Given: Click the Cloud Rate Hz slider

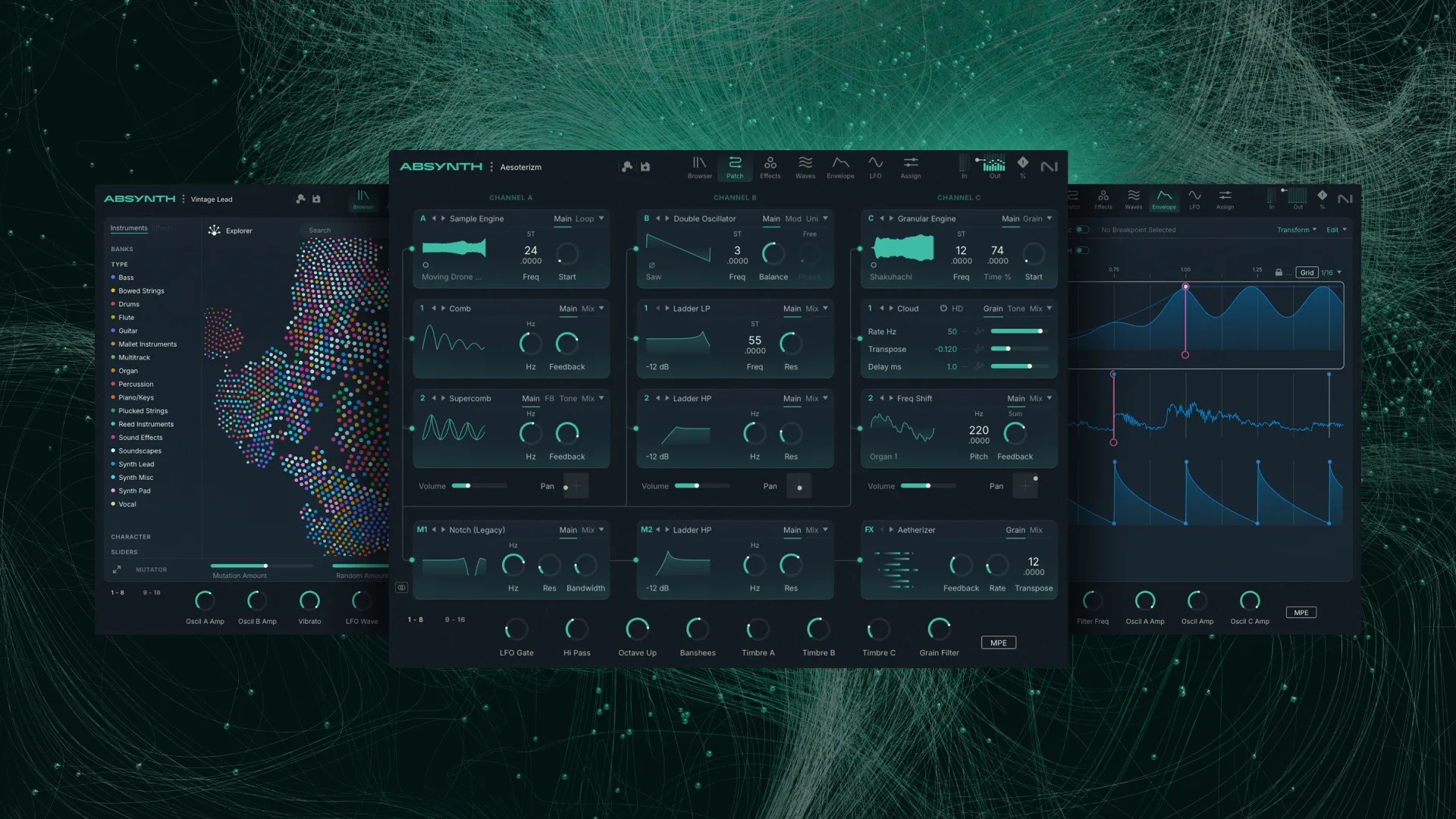Looking at the screenshot, I should pos(1019,331).
